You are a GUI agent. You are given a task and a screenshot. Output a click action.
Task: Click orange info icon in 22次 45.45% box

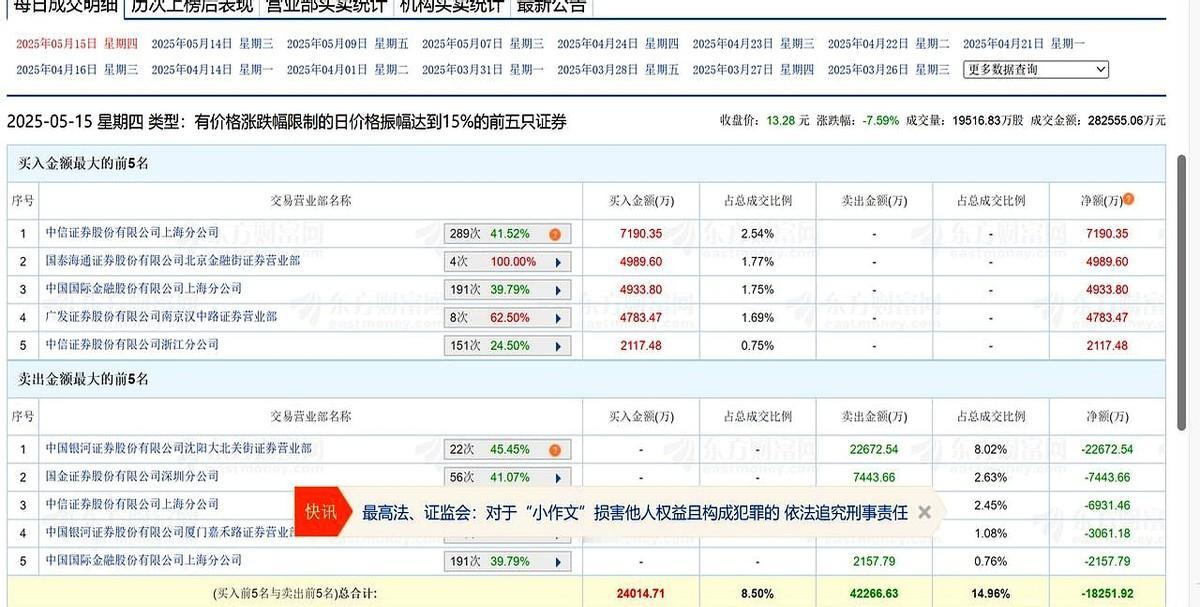pyautogui.click(x=555, y=450)
